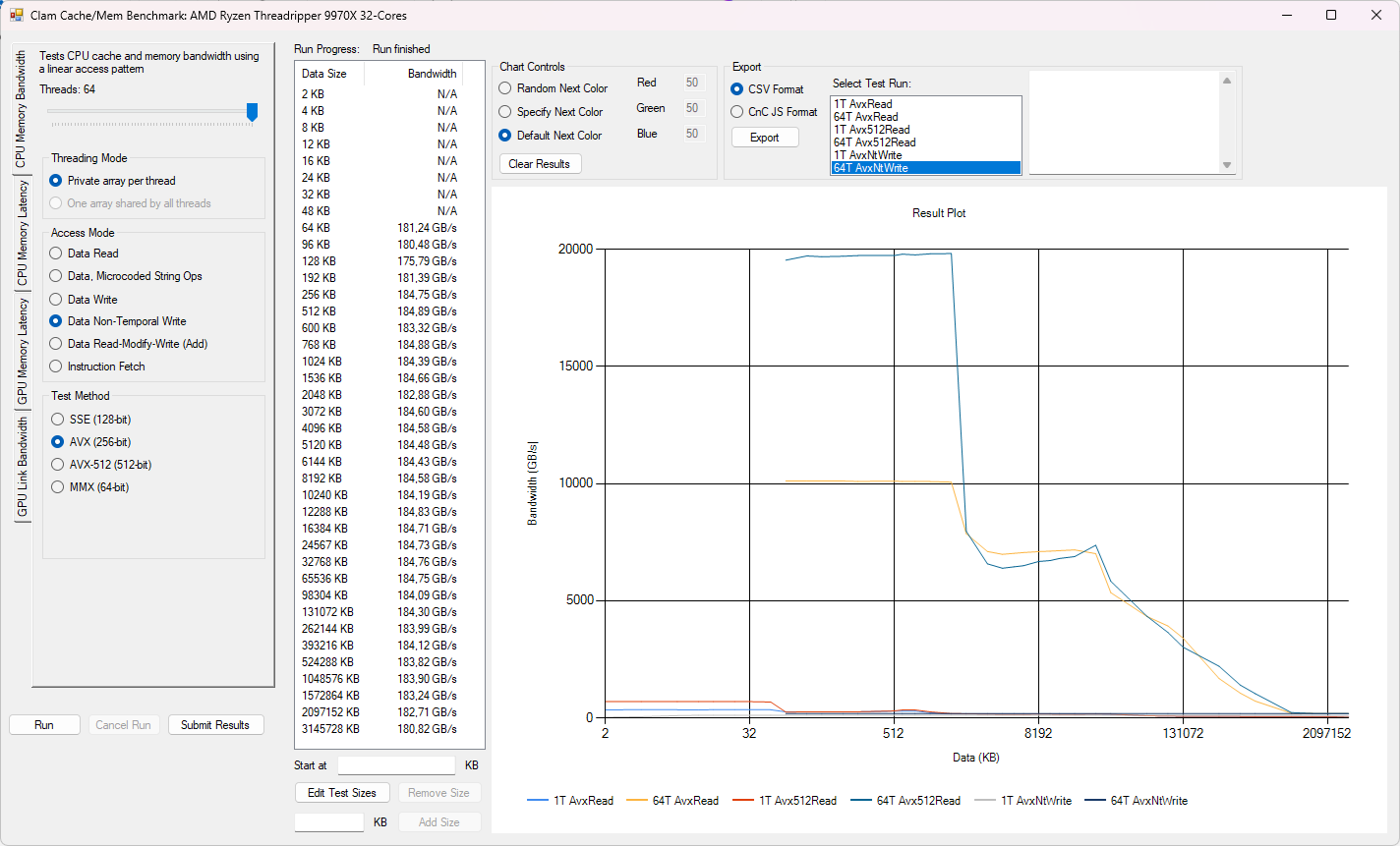Image resolution: width=1400 pixels, height=846 pixels.
Task: Click the Export button
Action: pos(765,138)
